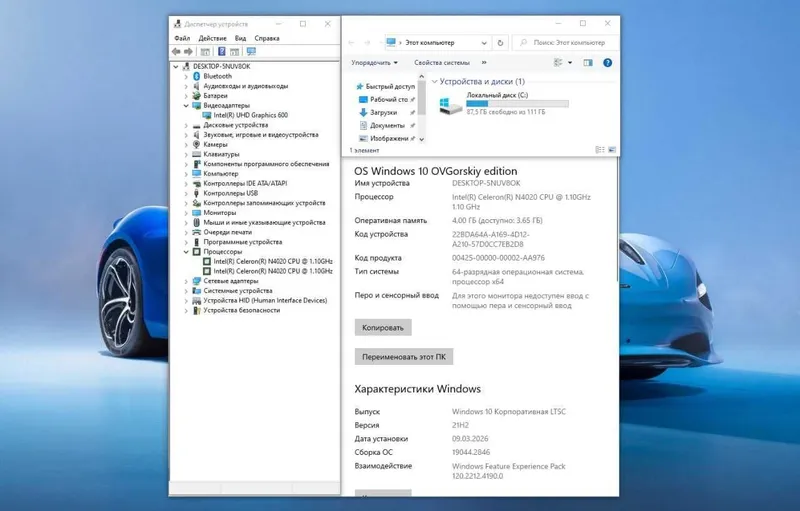Image resolution: width=800 pixels, height=511 pixels.
Task: Click the Локальный диск (C:) drive icon
Action: (x=451, y=105)
